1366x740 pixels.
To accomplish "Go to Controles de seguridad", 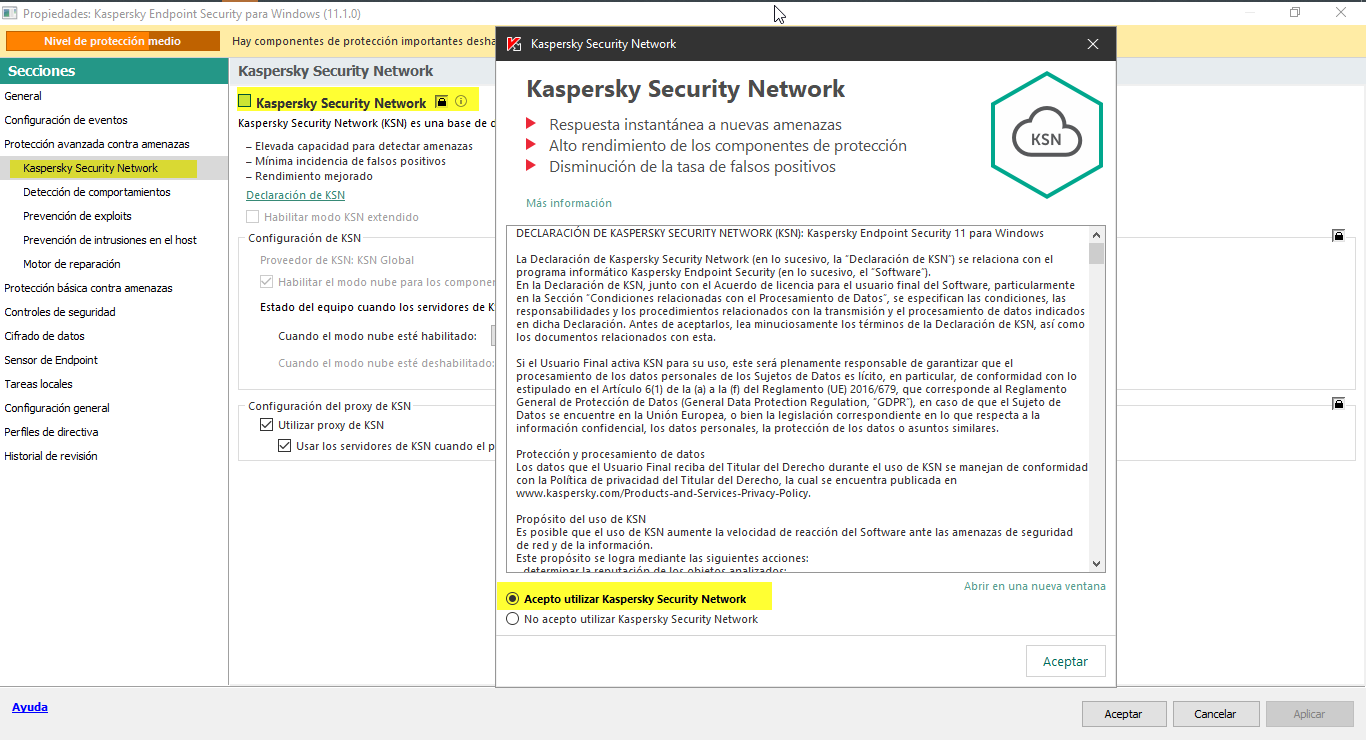I will coord(60,312).
